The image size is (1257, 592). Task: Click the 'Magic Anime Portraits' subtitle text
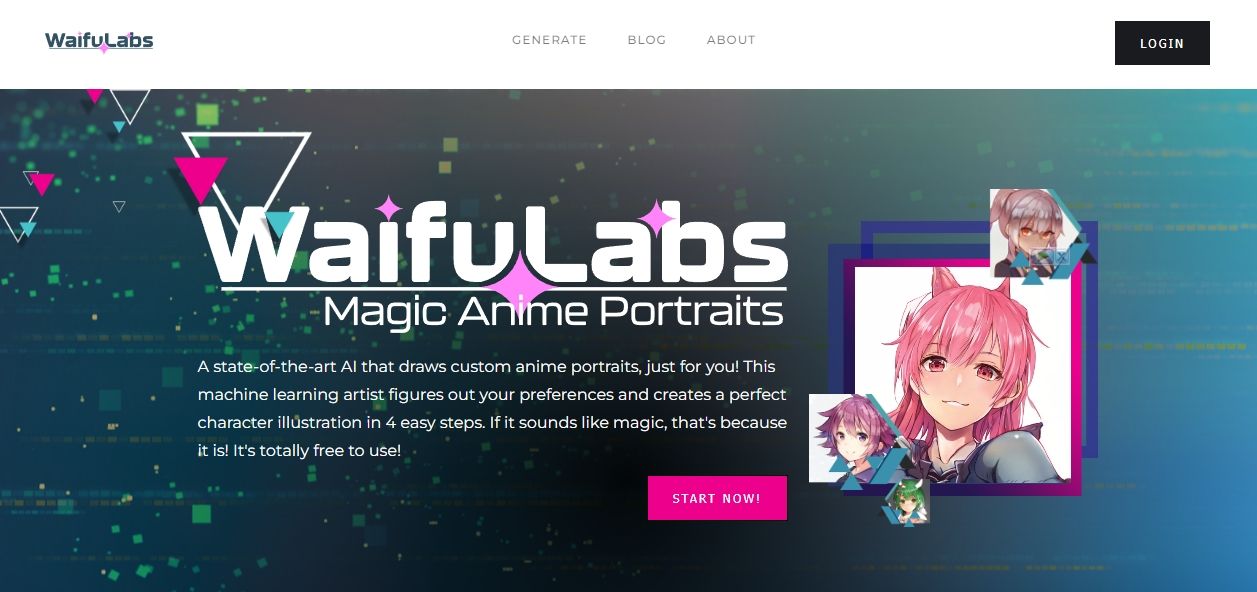pos(553,311)
